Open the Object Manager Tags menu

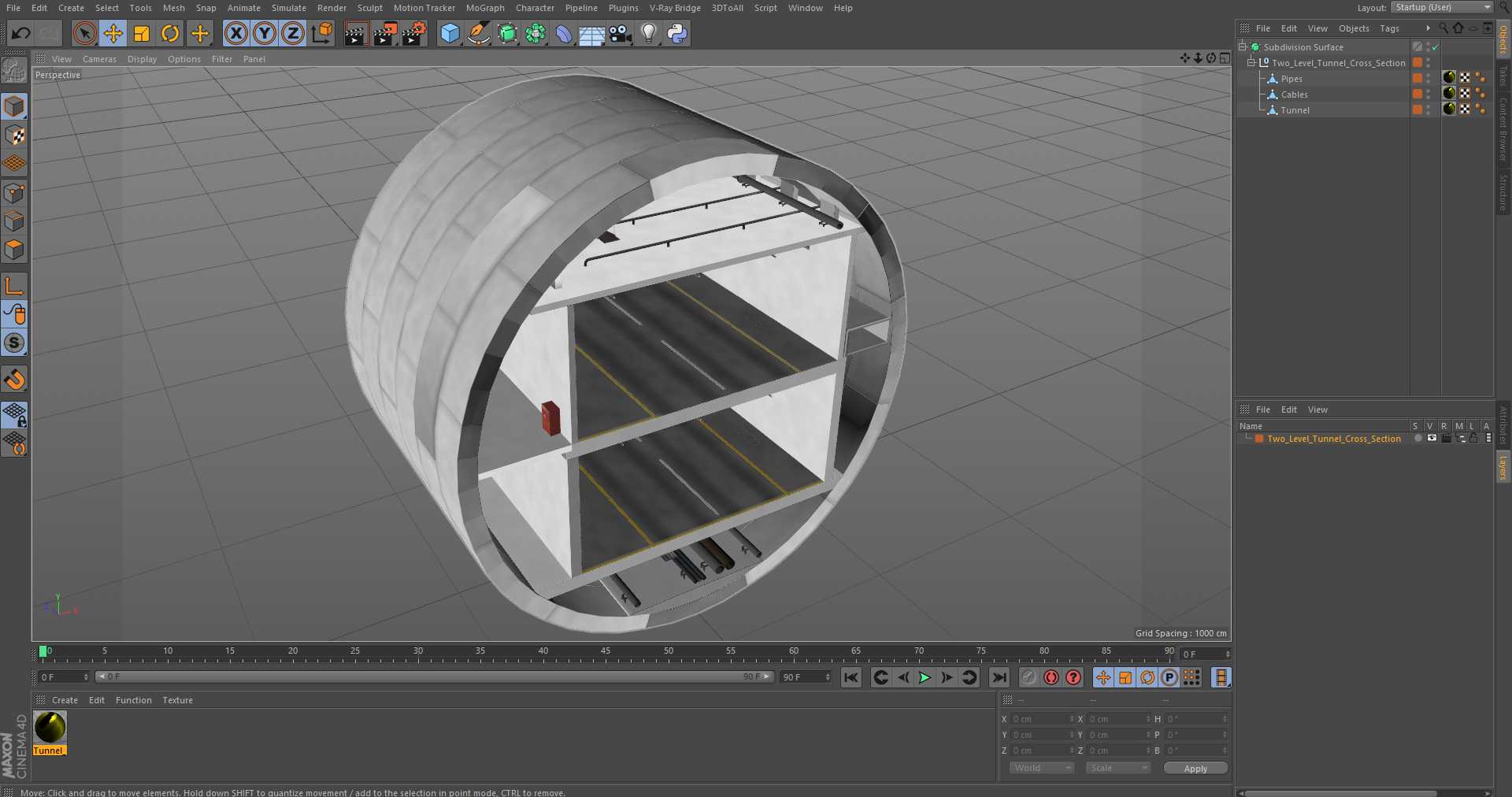pyautogui.click(x=1389, y=28)
